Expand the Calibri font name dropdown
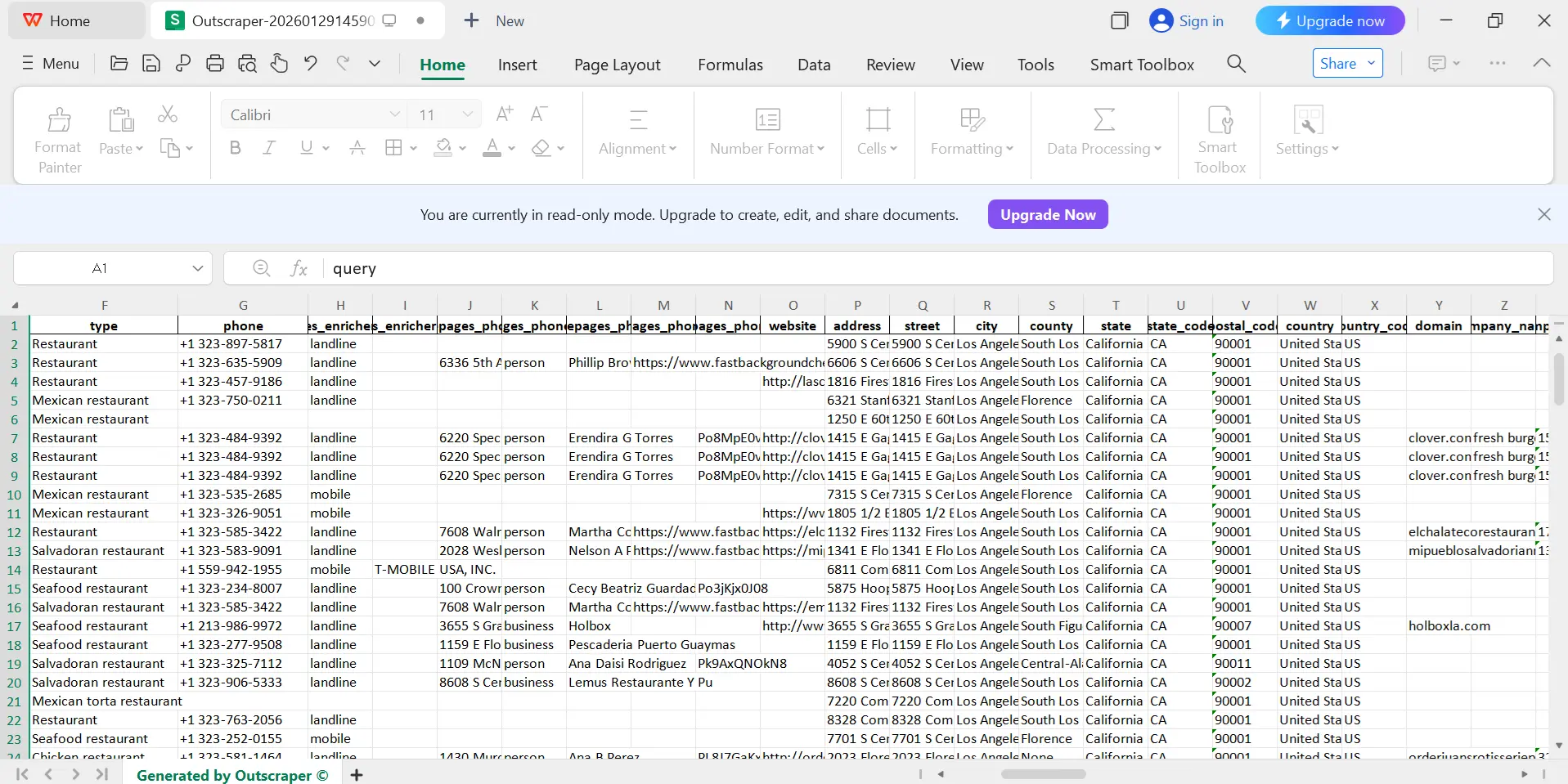The width and height of the screenshot is (1568, 784). click(x=395, y=114)
